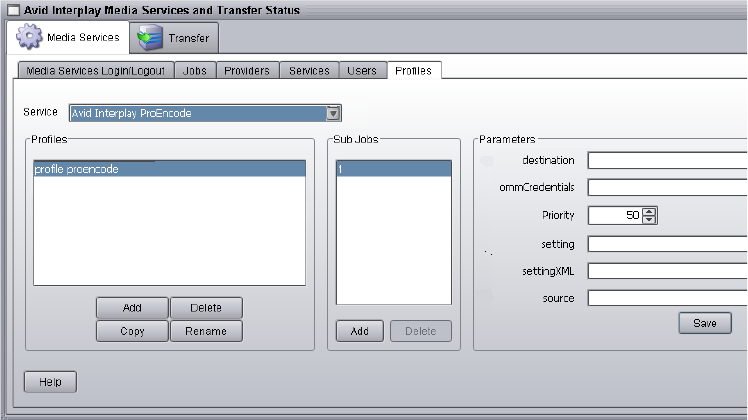Switch to the Jobs tab
This screenshot has height=420, width=748.
click(195, 71)
